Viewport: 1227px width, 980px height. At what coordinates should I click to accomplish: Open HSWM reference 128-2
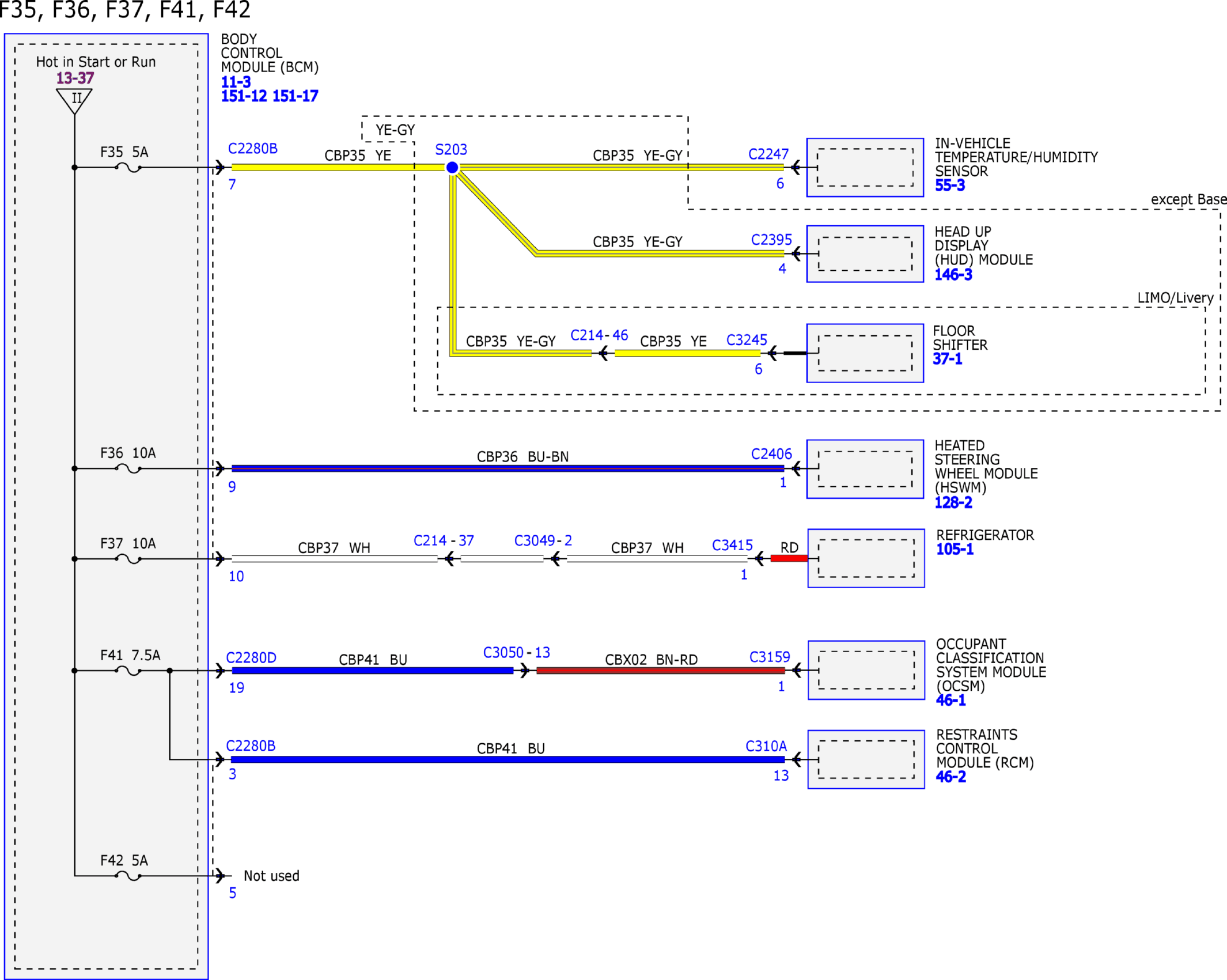tap(953, 502)
